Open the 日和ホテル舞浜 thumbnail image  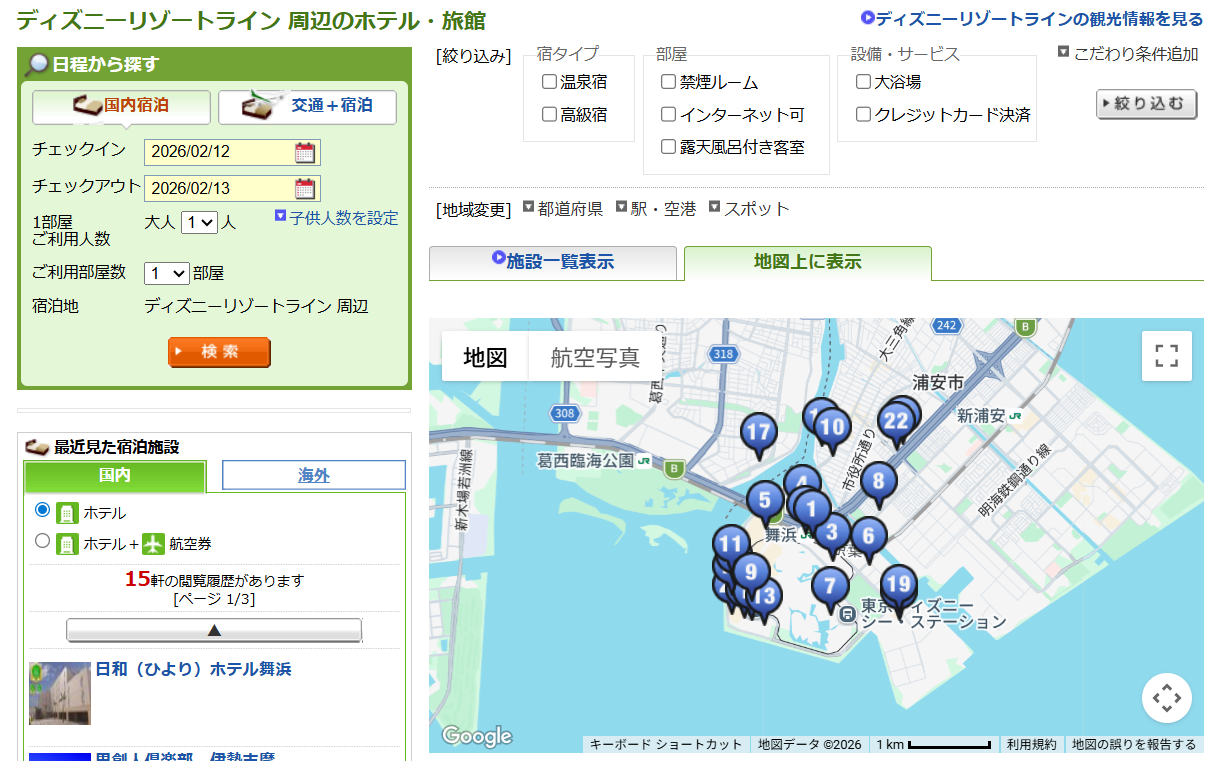pyautogui.click(x=60, y=693)
